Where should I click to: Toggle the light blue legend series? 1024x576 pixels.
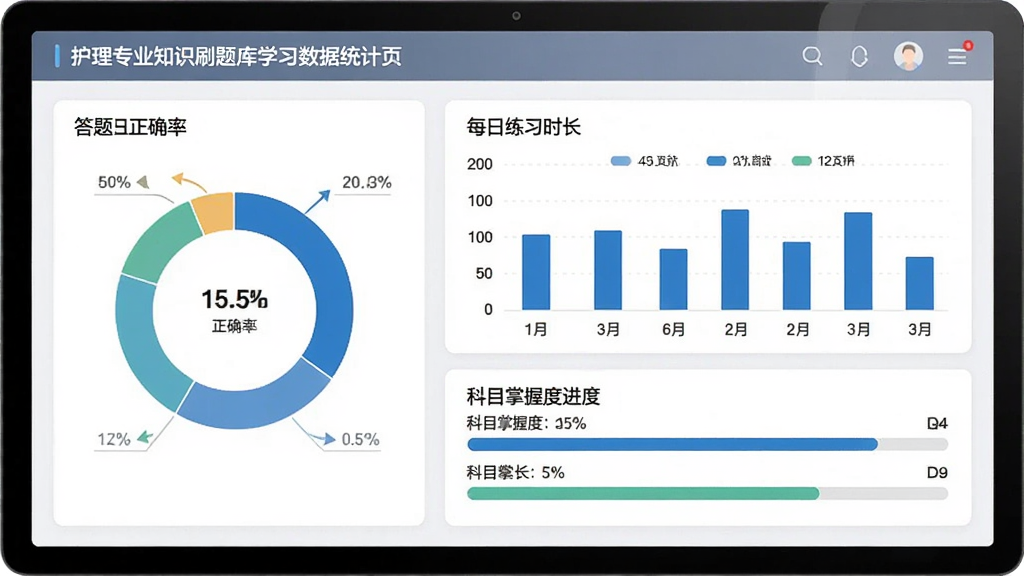[x=644, y=161]
